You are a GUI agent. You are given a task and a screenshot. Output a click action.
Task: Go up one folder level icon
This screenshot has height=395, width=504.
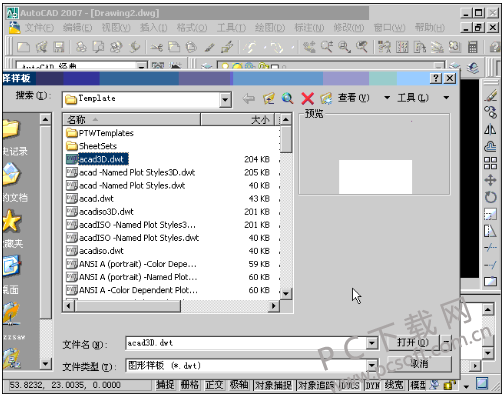(x=269, y=98)
